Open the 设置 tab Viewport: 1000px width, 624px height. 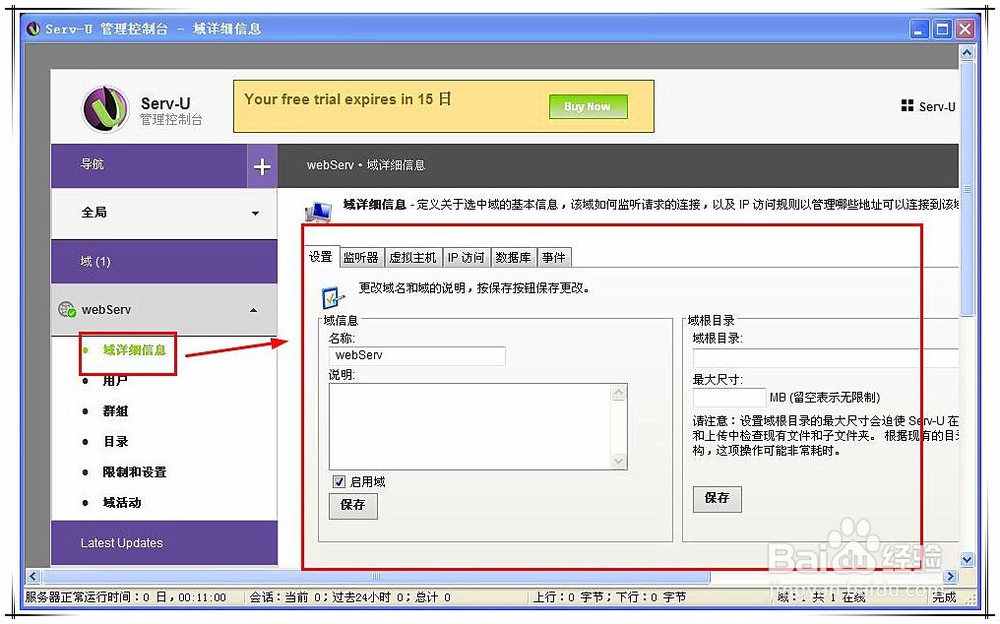click(x=321, y=256)
